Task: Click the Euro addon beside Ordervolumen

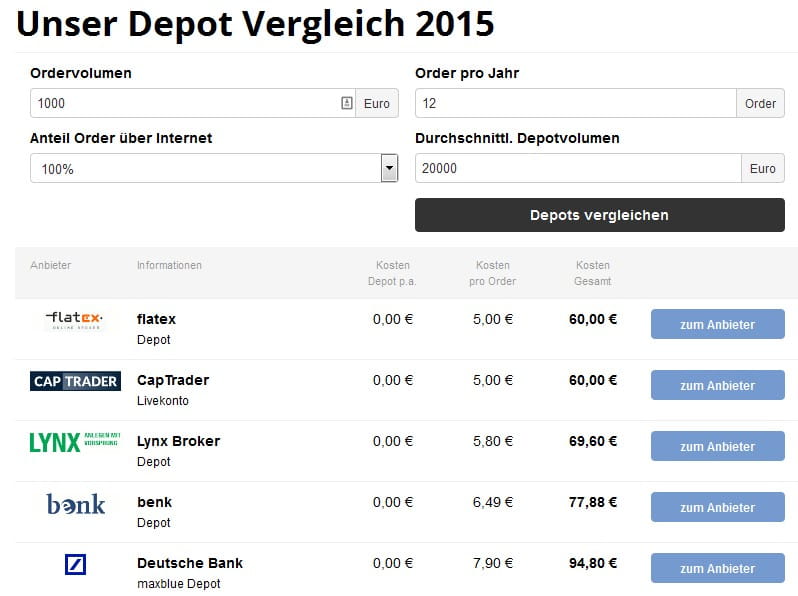Action: click(x=377, y=103)
